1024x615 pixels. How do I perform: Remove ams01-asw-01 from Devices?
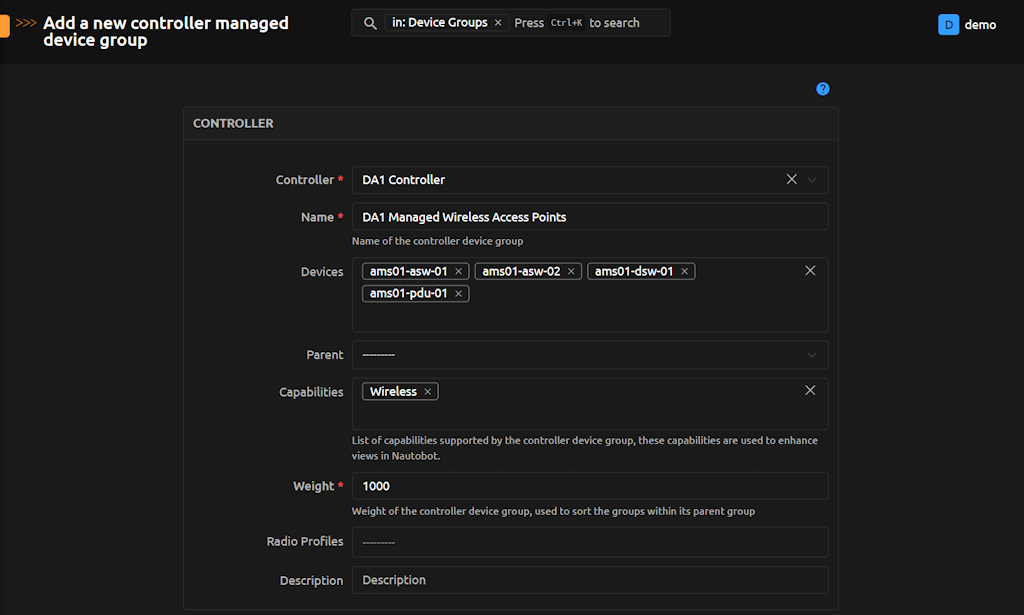(459, 272)
